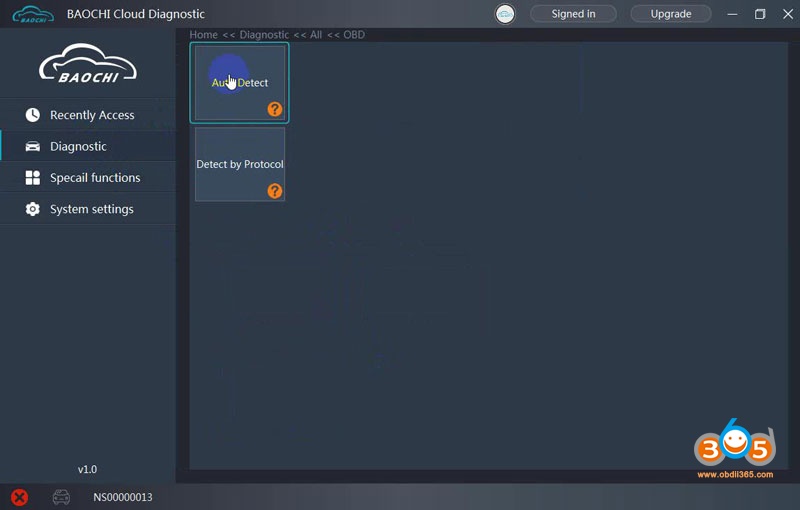Open System settings in sidebar
800x510 pixels.
(x=88, y=209)
